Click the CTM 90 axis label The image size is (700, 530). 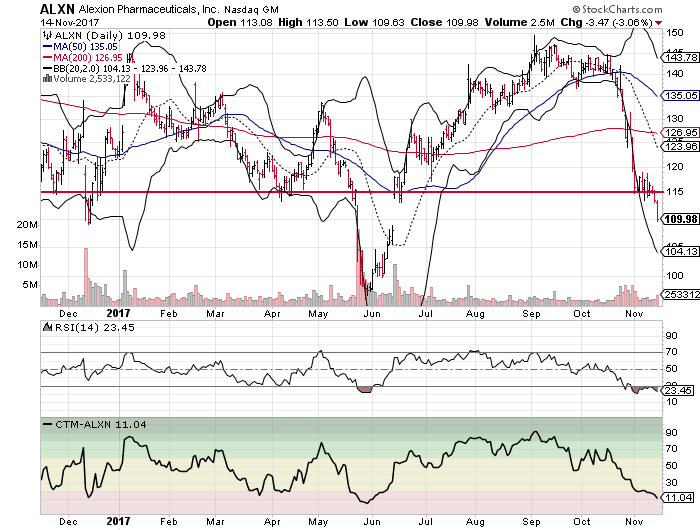[x=671, y=432]
